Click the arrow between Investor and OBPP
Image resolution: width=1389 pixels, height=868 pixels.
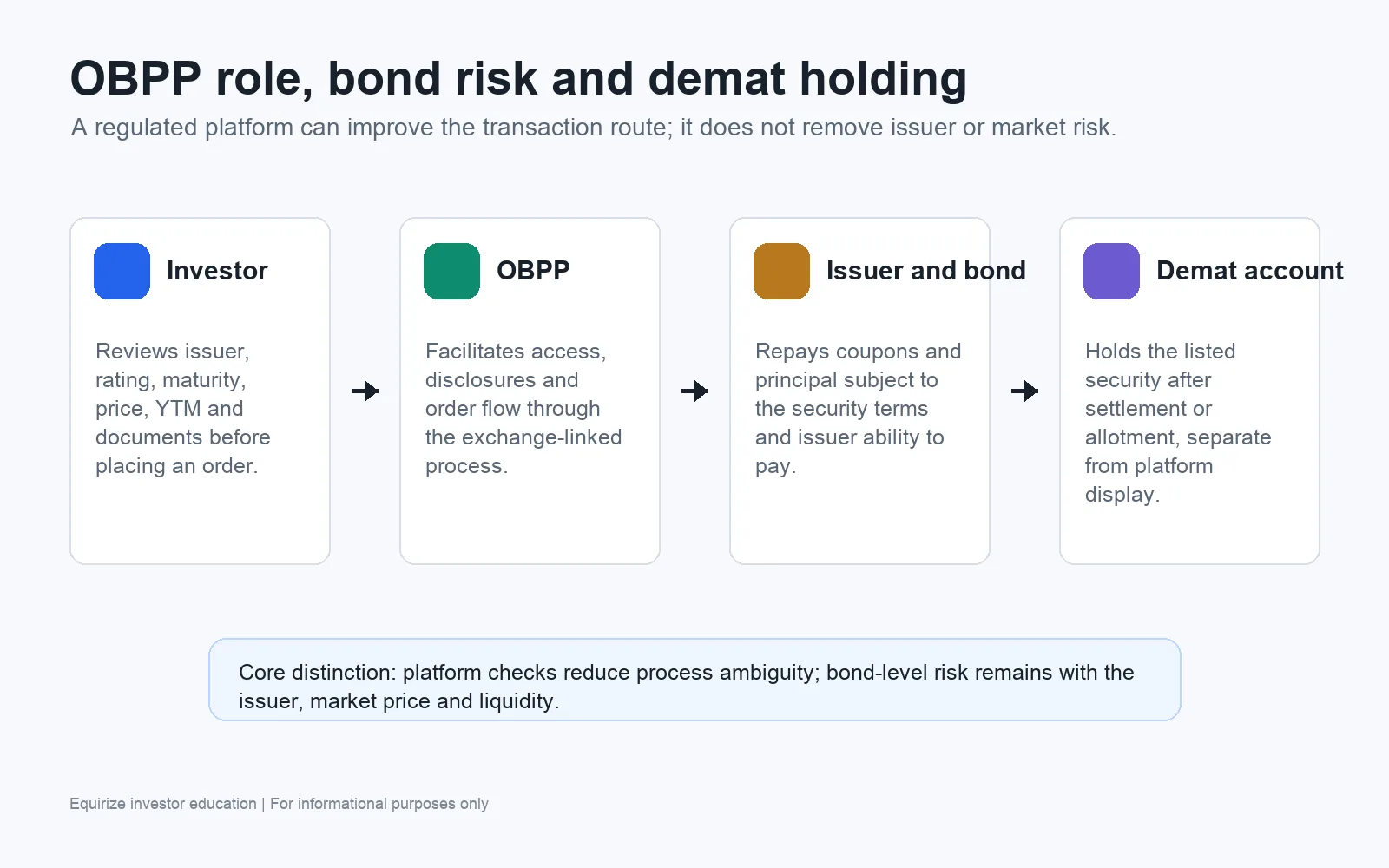click(x=365, y=391)
